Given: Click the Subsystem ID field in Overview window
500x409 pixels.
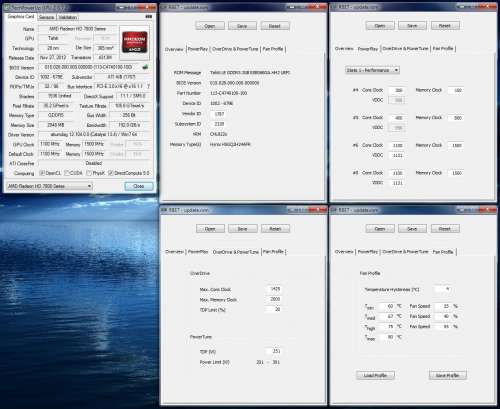Looking at the screenshot, I should [219, 124].
